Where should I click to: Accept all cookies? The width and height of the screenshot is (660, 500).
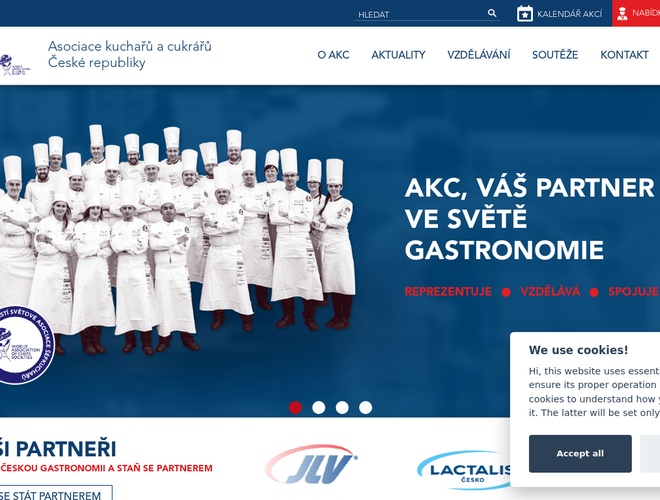click(x=580, y=453)
